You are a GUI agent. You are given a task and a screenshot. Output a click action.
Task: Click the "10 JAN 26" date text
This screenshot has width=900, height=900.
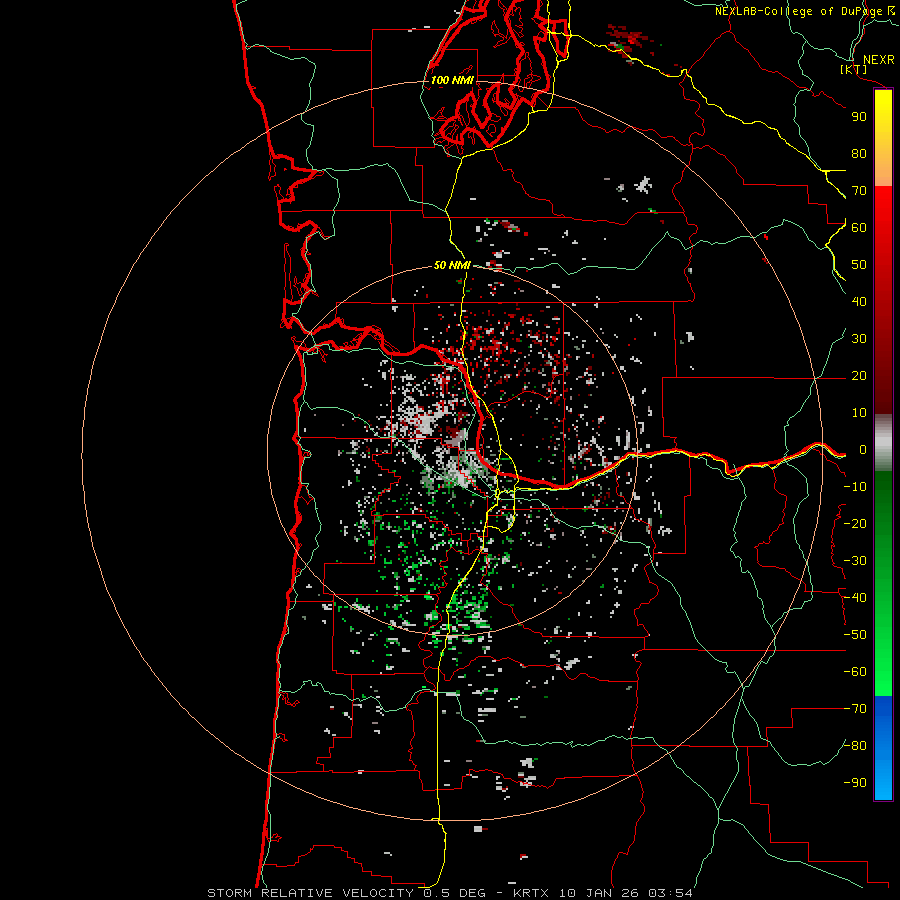click(598, 893)
